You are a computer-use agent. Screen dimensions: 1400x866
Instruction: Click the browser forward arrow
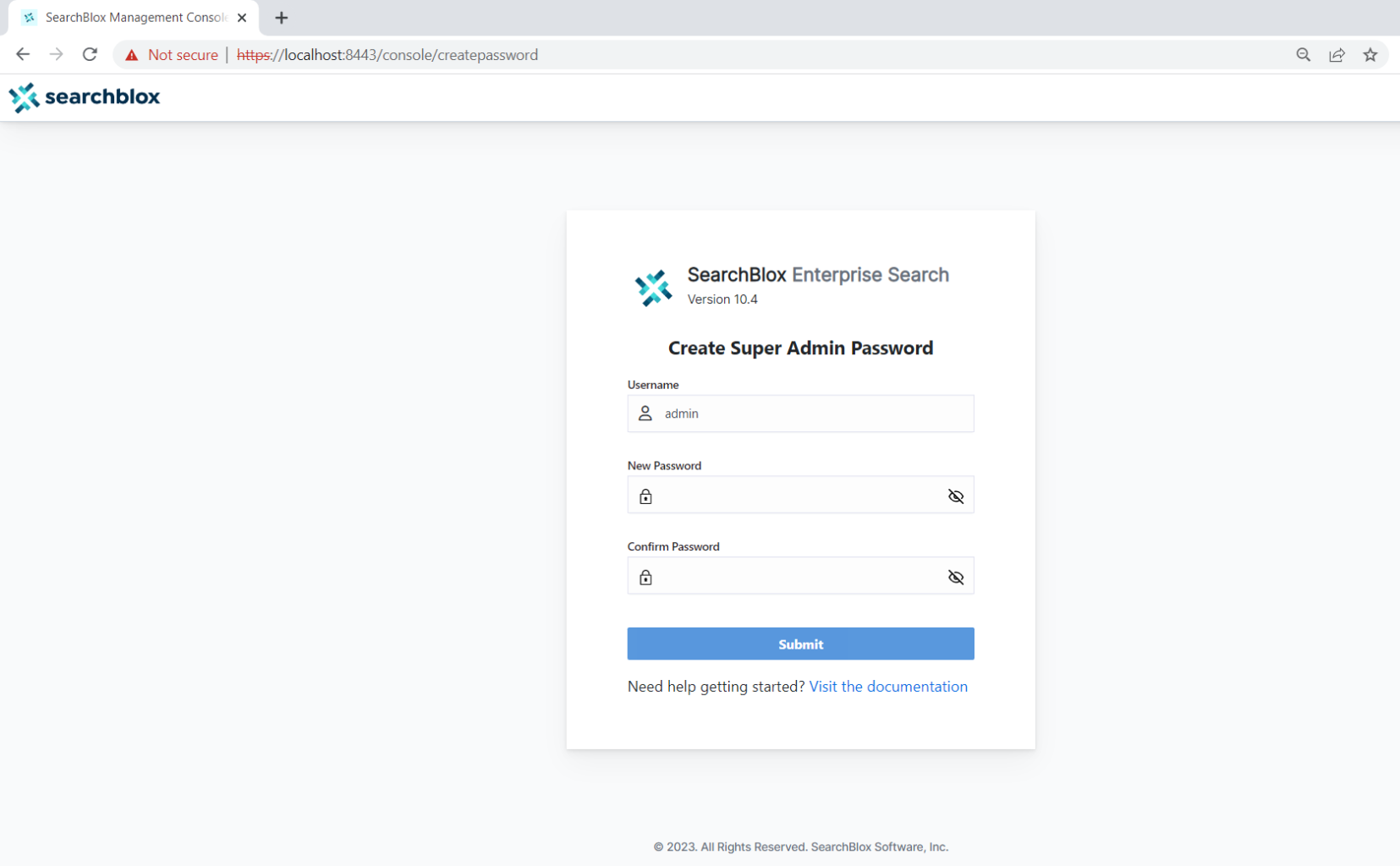(56, 55)
